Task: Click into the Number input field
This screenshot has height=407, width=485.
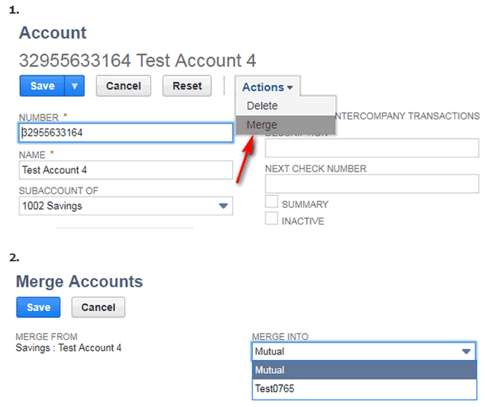Action: [x=126, y=133]
